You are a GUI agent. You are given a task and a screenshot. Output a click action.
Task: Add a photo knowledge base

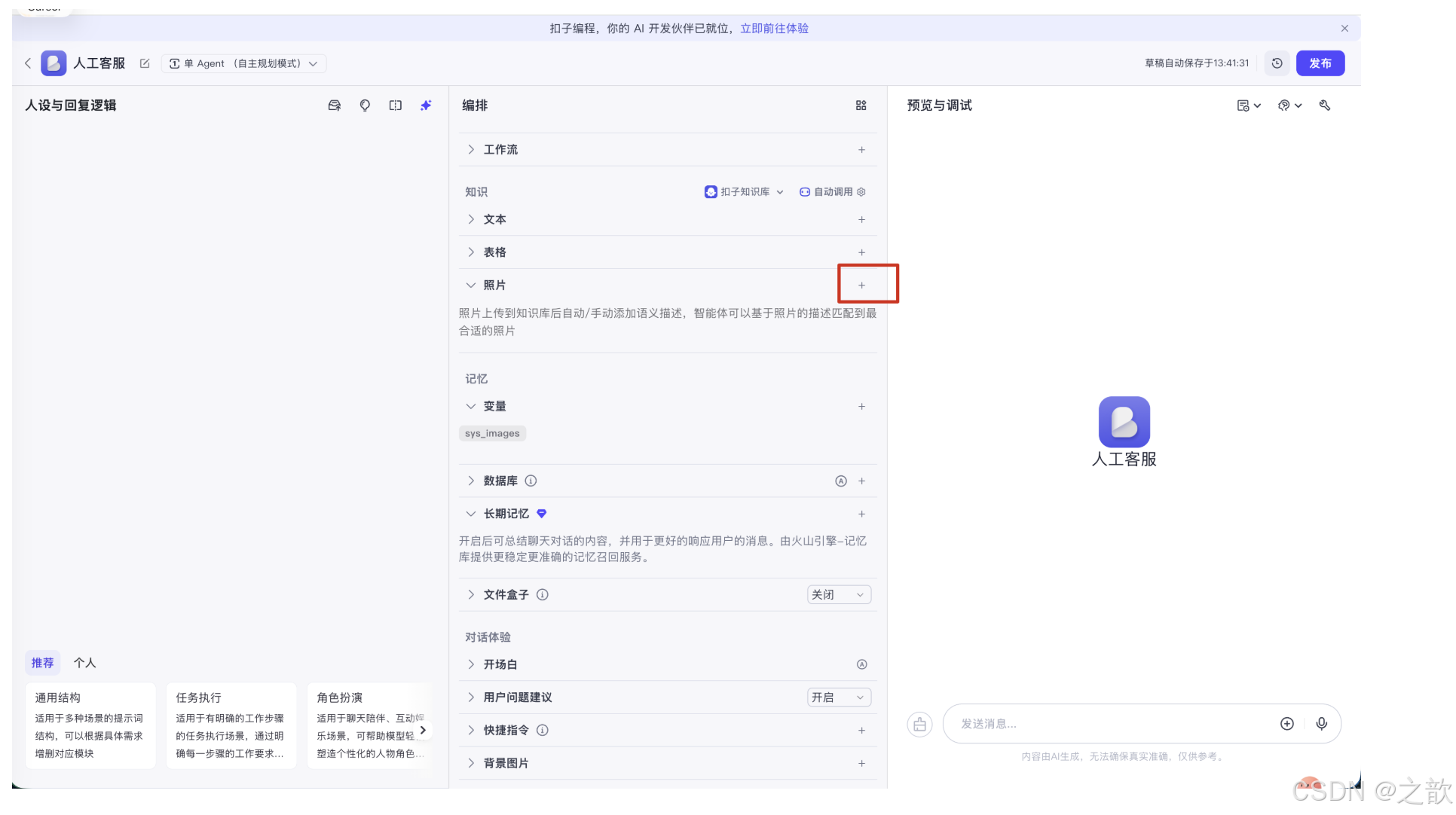[x=861, y=285]
